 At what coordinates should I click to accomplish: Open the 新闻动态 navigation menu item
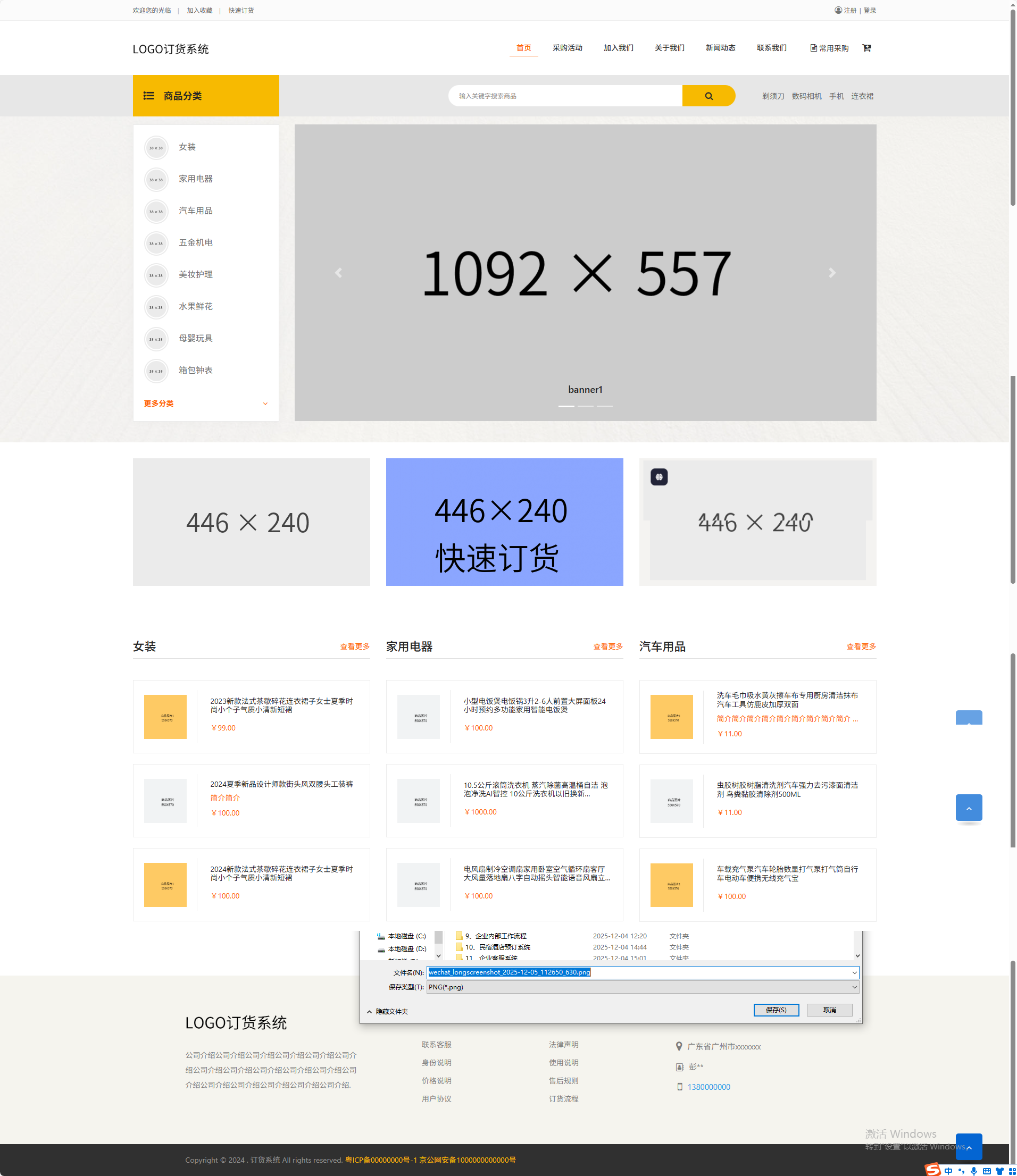(x=720, y=48)
